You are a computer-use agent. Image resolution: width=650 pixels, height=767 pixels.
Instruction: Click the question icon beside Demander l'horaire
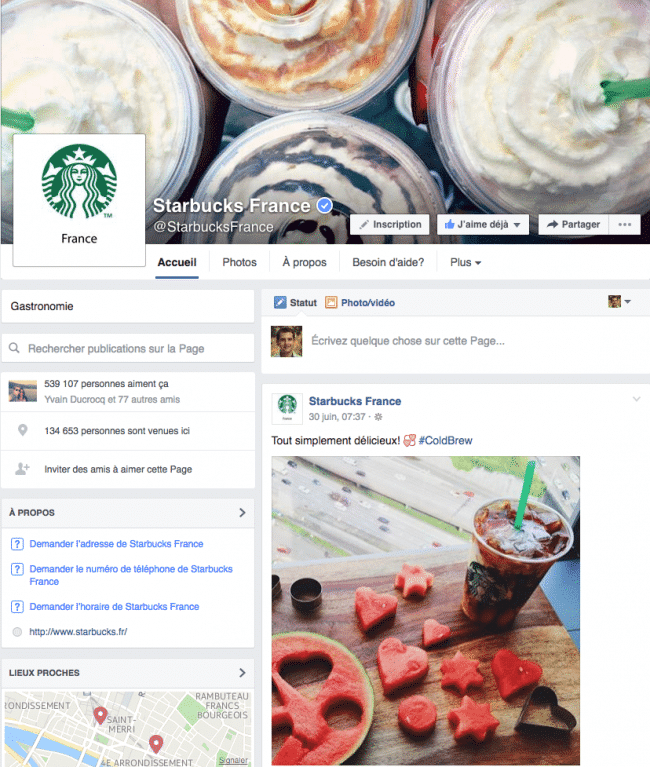pos(17,607)
